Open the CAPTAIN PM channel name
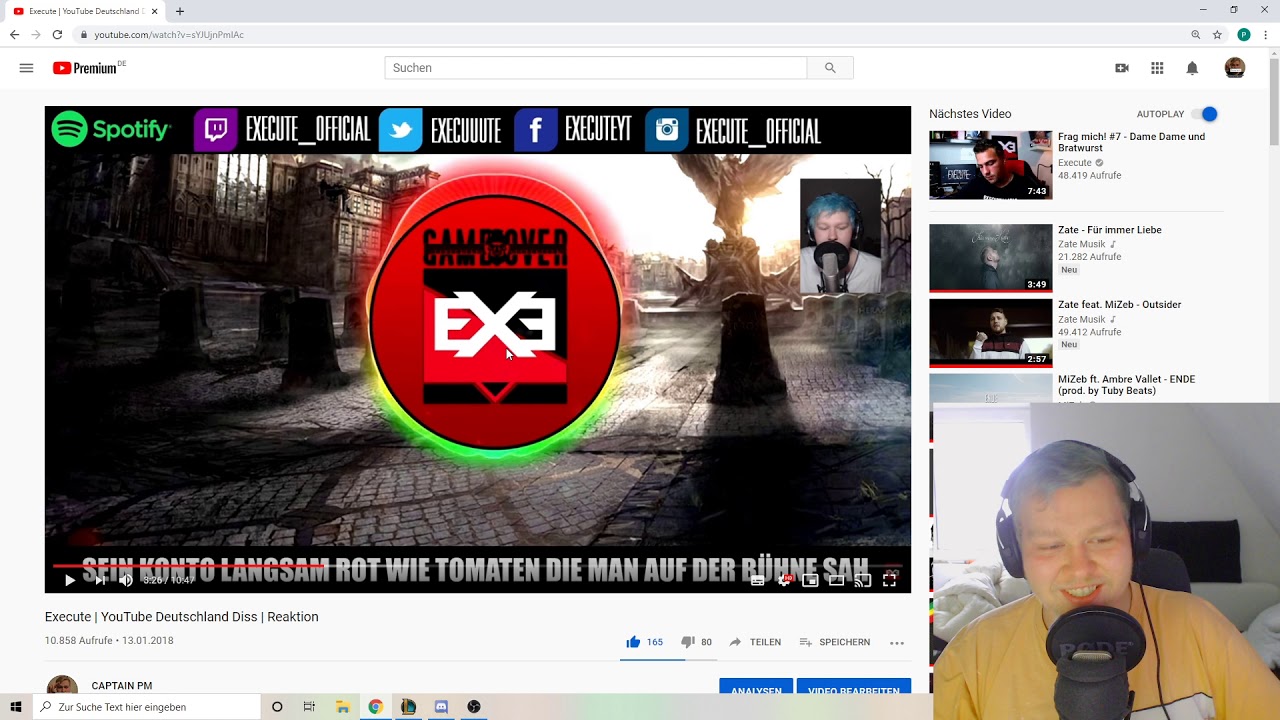Screen dimensions: 1280x720 (122, 686)
